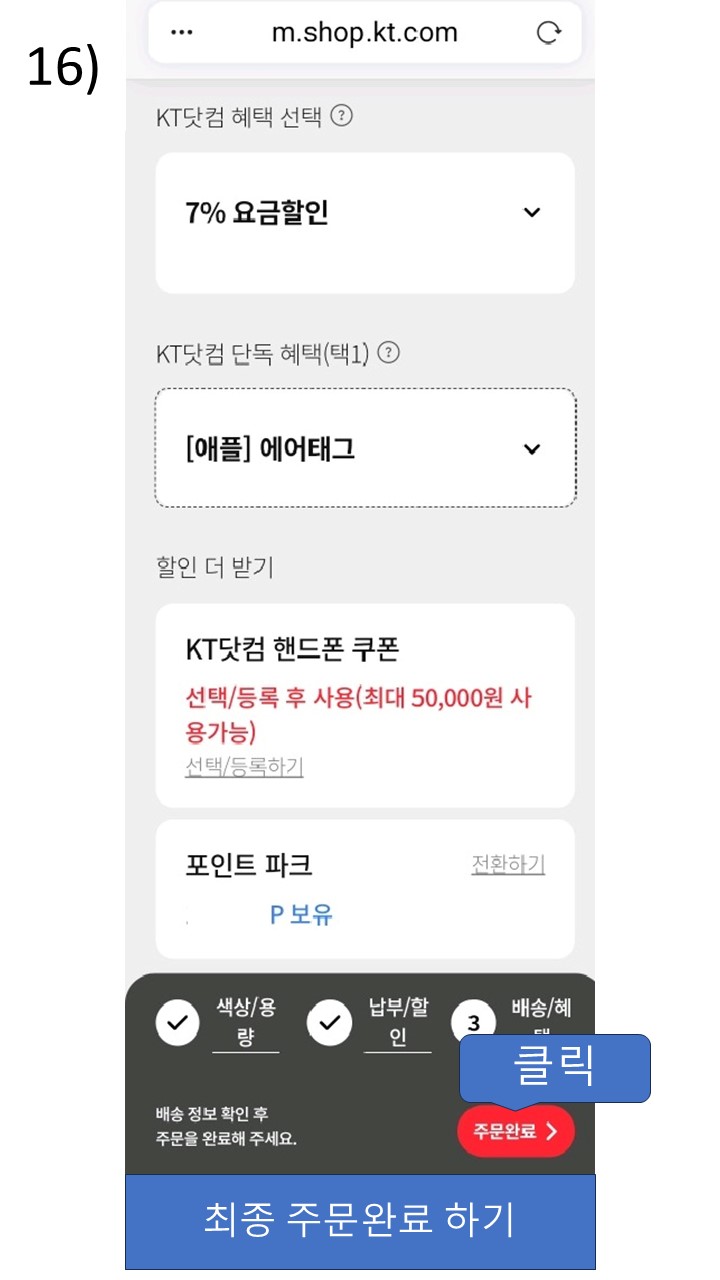Open the 선택/등록하기 coupon link
720x1280 pixels.
(245, 766)
